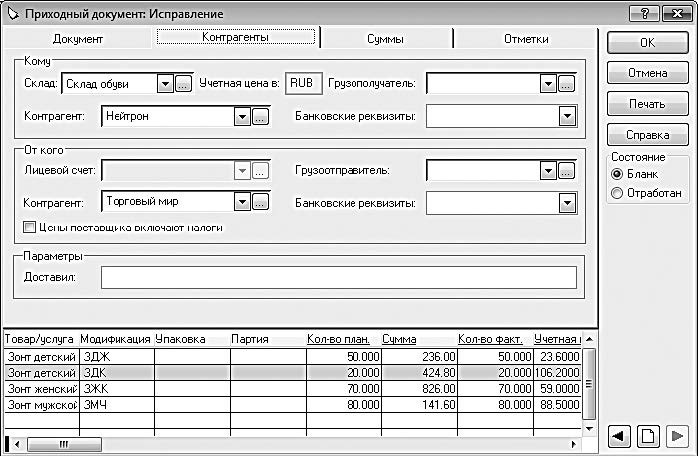
Task: Click the Печать button
Action: coord(647,104)
